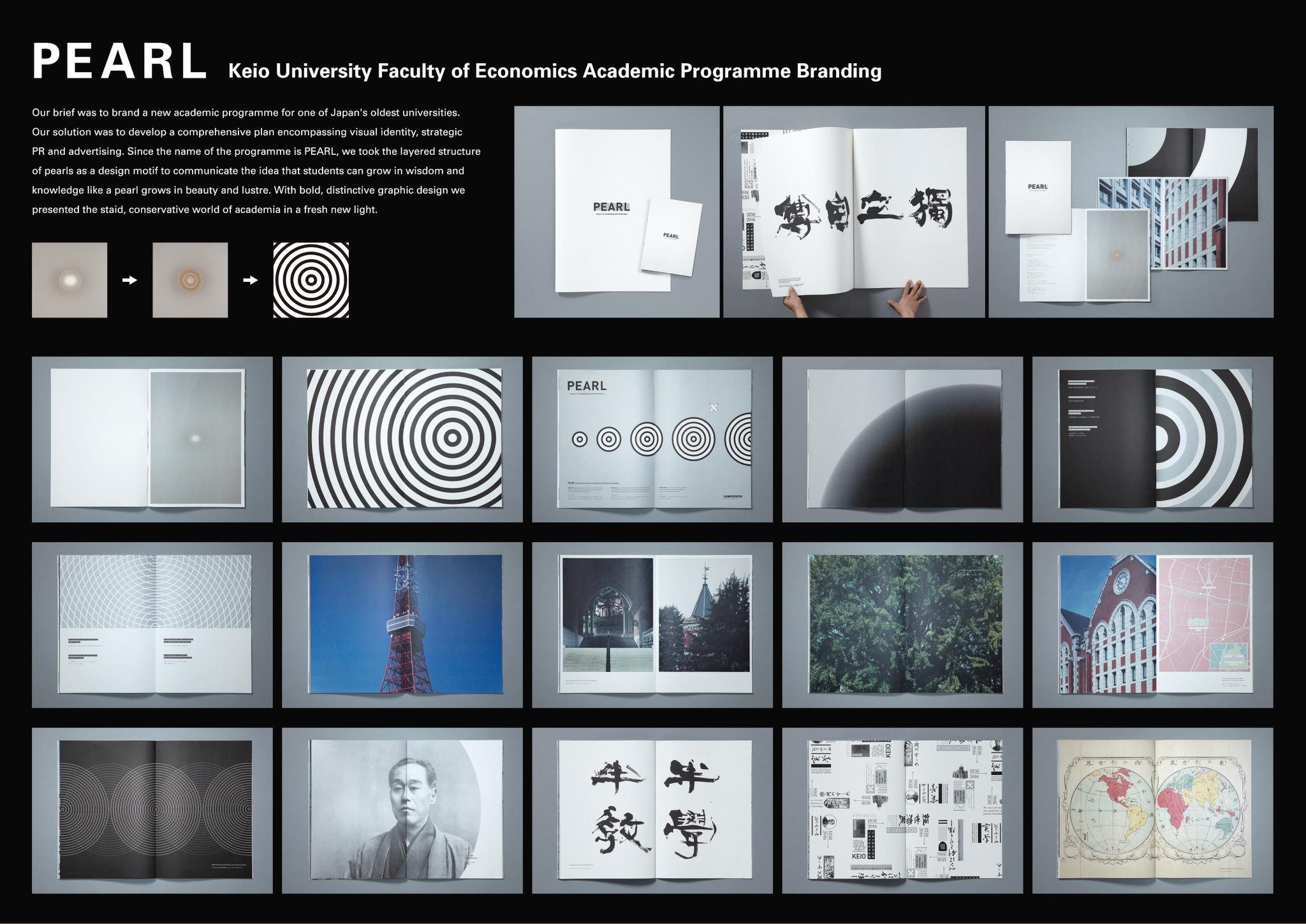1306x924 pixels.
Task: Select the 'Keio University Faculty of Economics' subtitle
Action: click(555, 71)
